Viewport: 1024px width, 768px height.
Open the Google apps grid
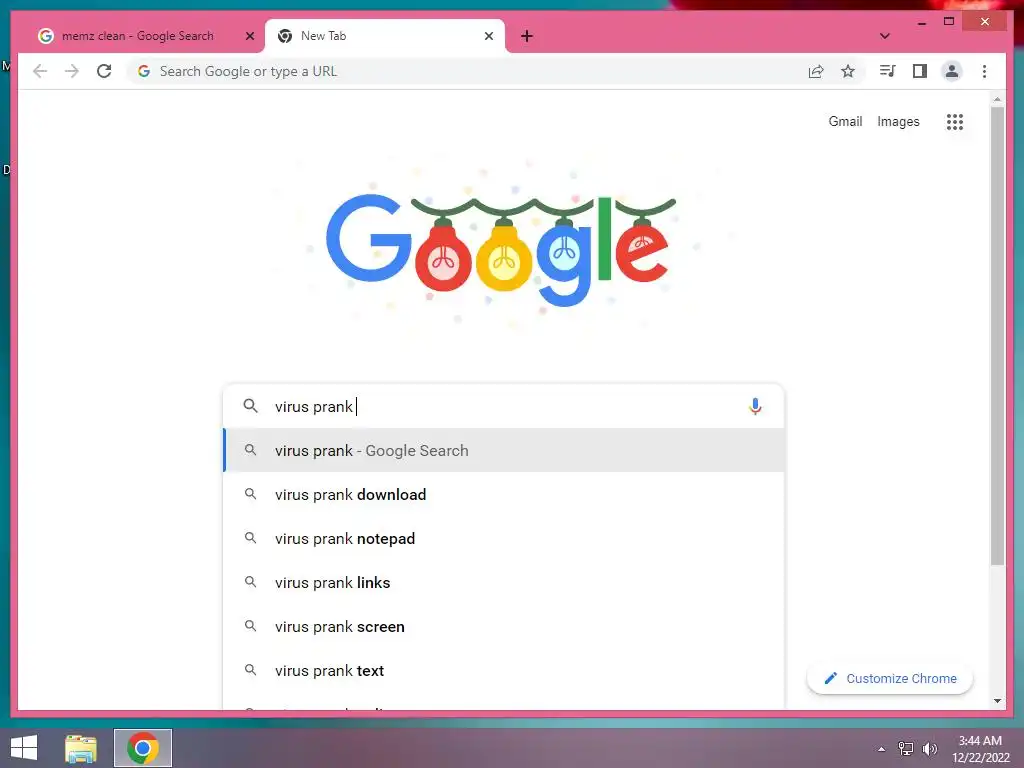pyautogui.click(x=955, y=121)
